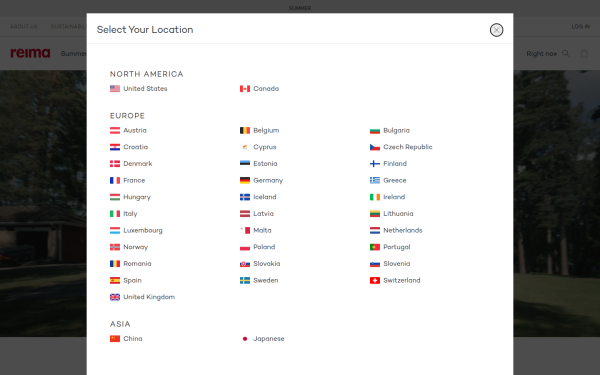This screenshot has width=600, height=375.
Task: Choose the Romania location link
Action: click(130, 264)
